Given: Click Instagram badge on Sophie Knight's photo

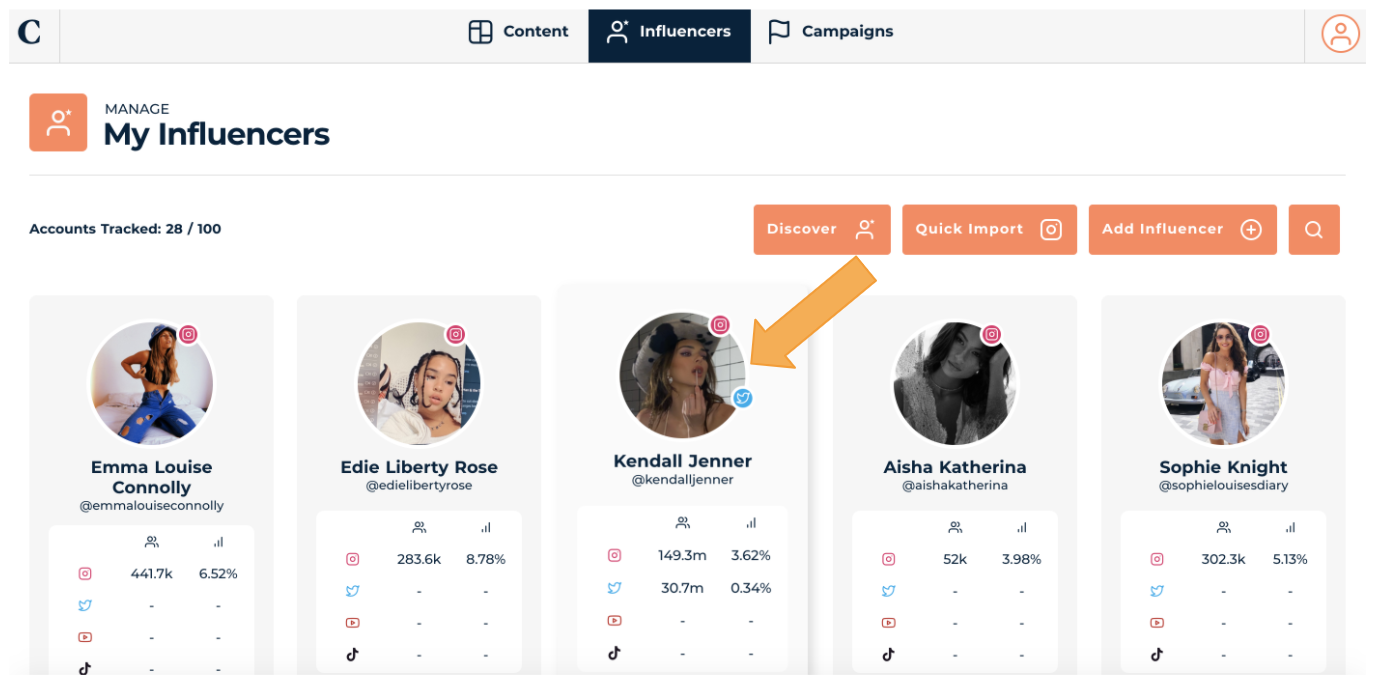Looking at the screenshot, I should 1260,335.
